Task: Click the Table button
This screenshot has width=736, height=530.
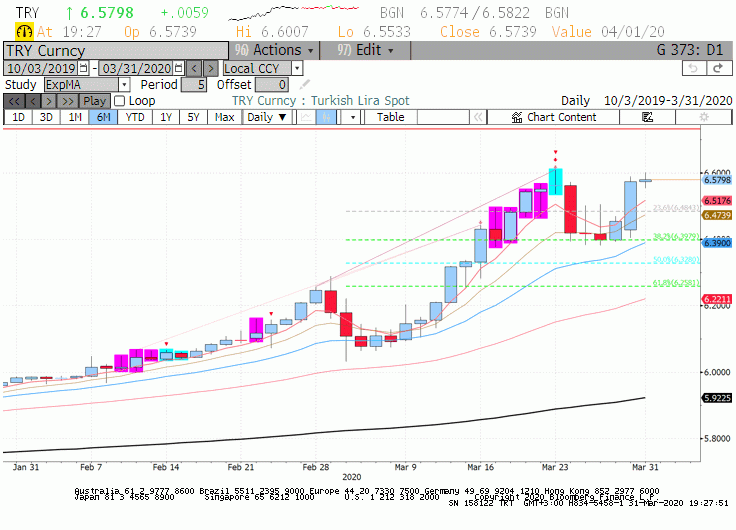Action: point(391,117)
